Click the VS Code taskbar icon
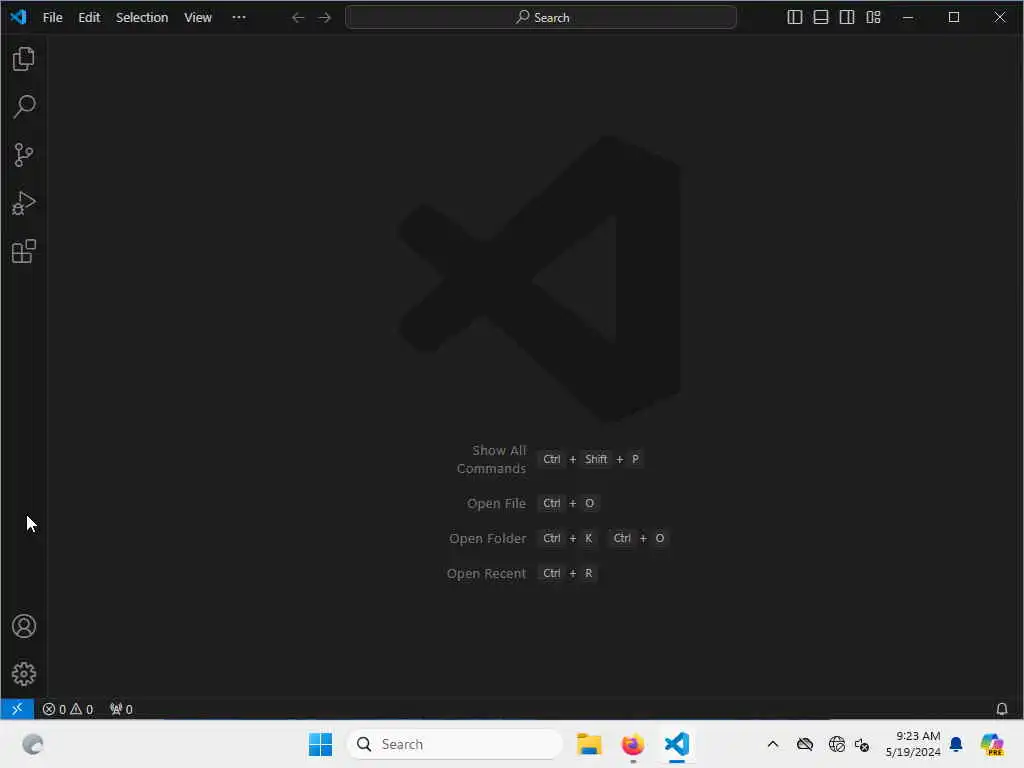 677,744
